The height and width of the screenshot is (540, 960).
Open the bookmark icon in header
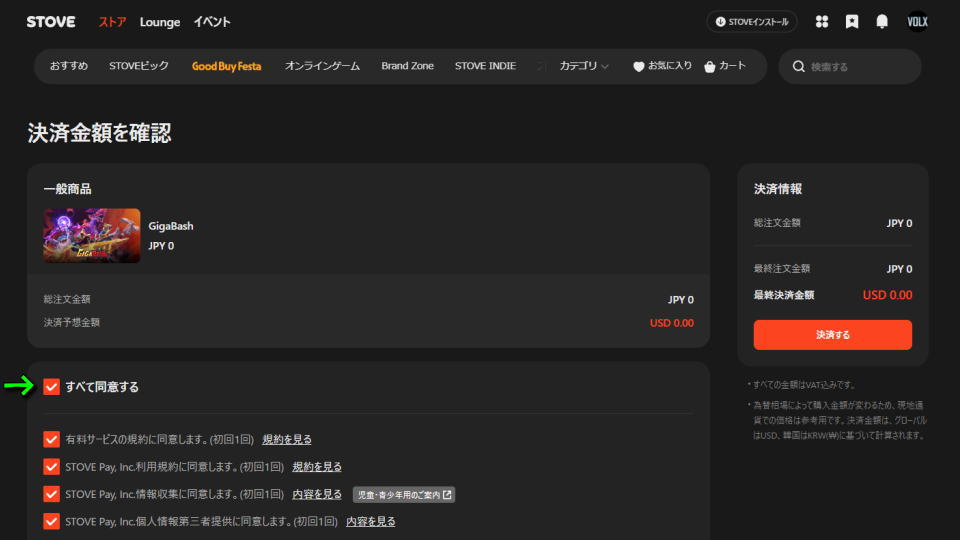851,22
